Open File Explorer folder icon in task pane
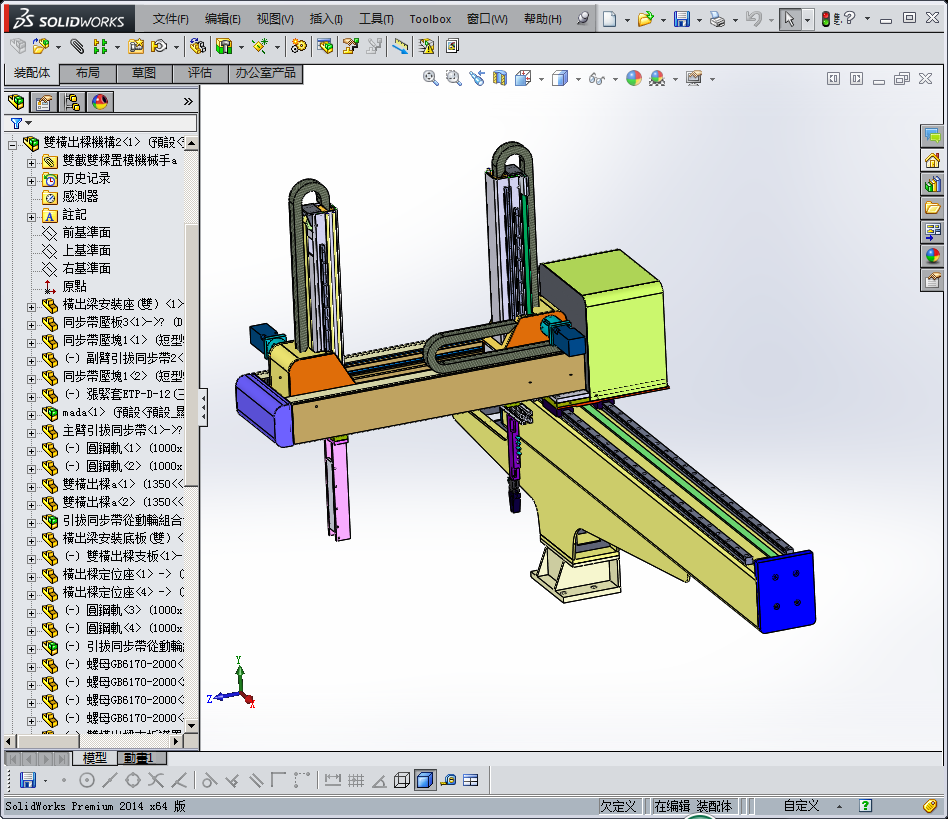Viewport: 948px width, 819px height. click(x=932, y=208)
